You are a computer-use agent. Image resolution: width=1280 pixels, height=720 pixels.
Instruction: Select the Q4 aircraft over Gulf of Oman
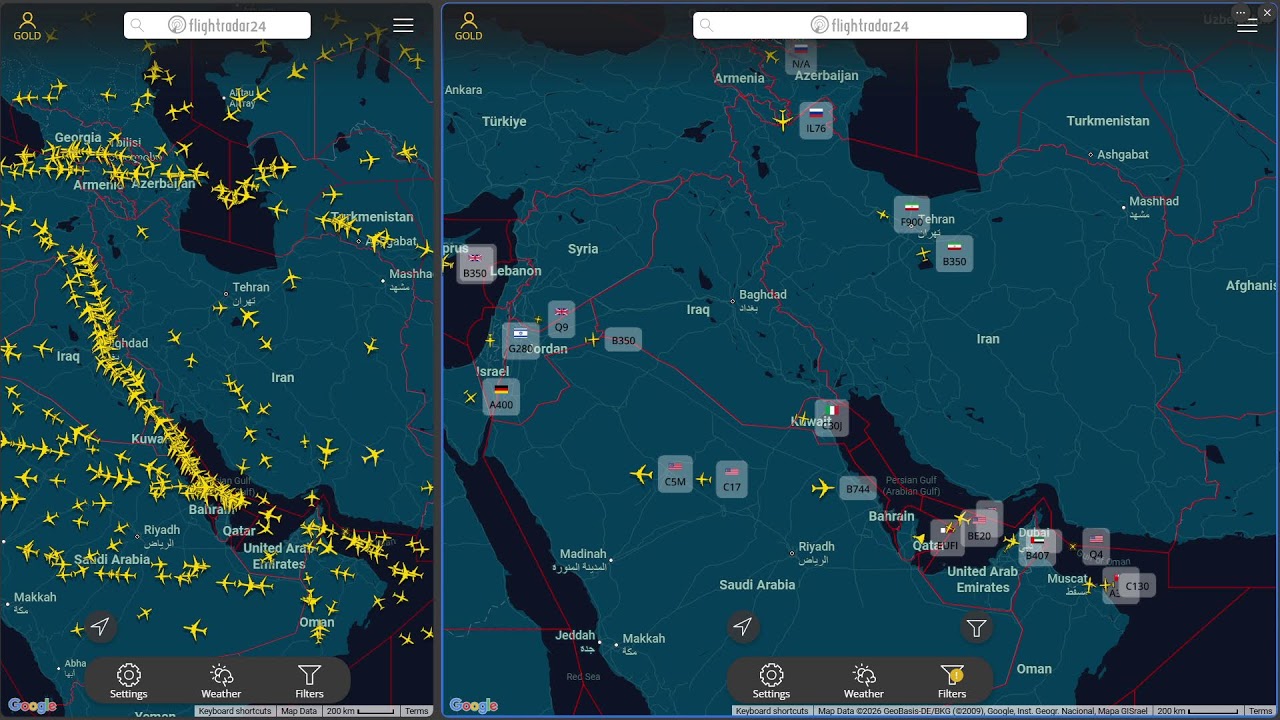click(1096, 547)
